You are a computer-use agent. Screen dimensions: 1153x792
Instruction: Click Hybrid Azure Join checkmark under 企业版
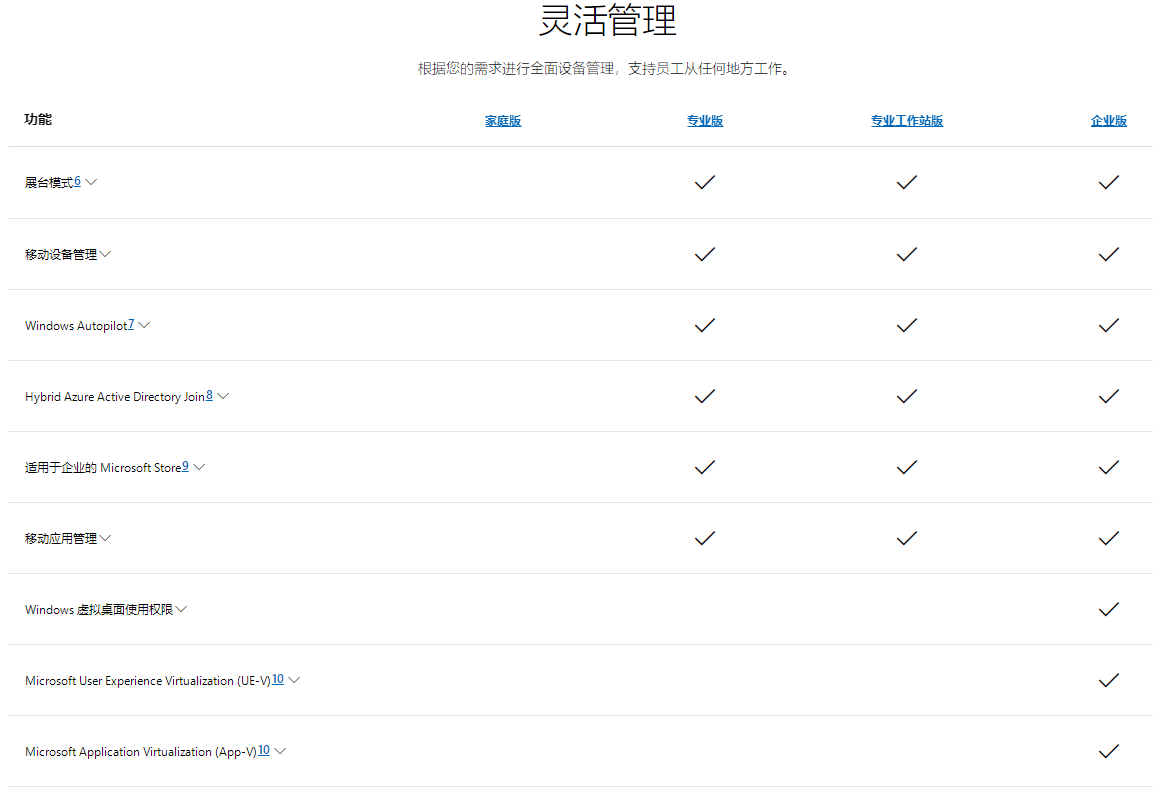(x=1109, y=396)
